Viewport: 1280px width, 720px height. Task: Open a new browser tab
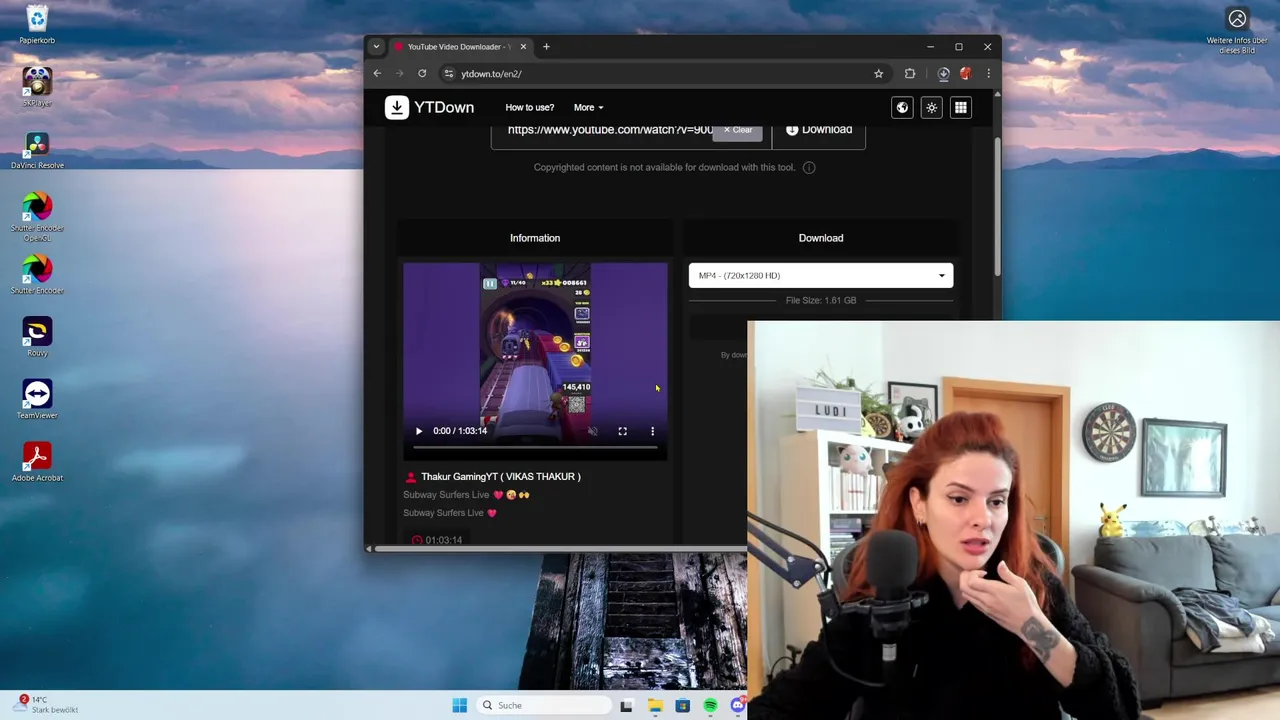[x=546, y=46]
